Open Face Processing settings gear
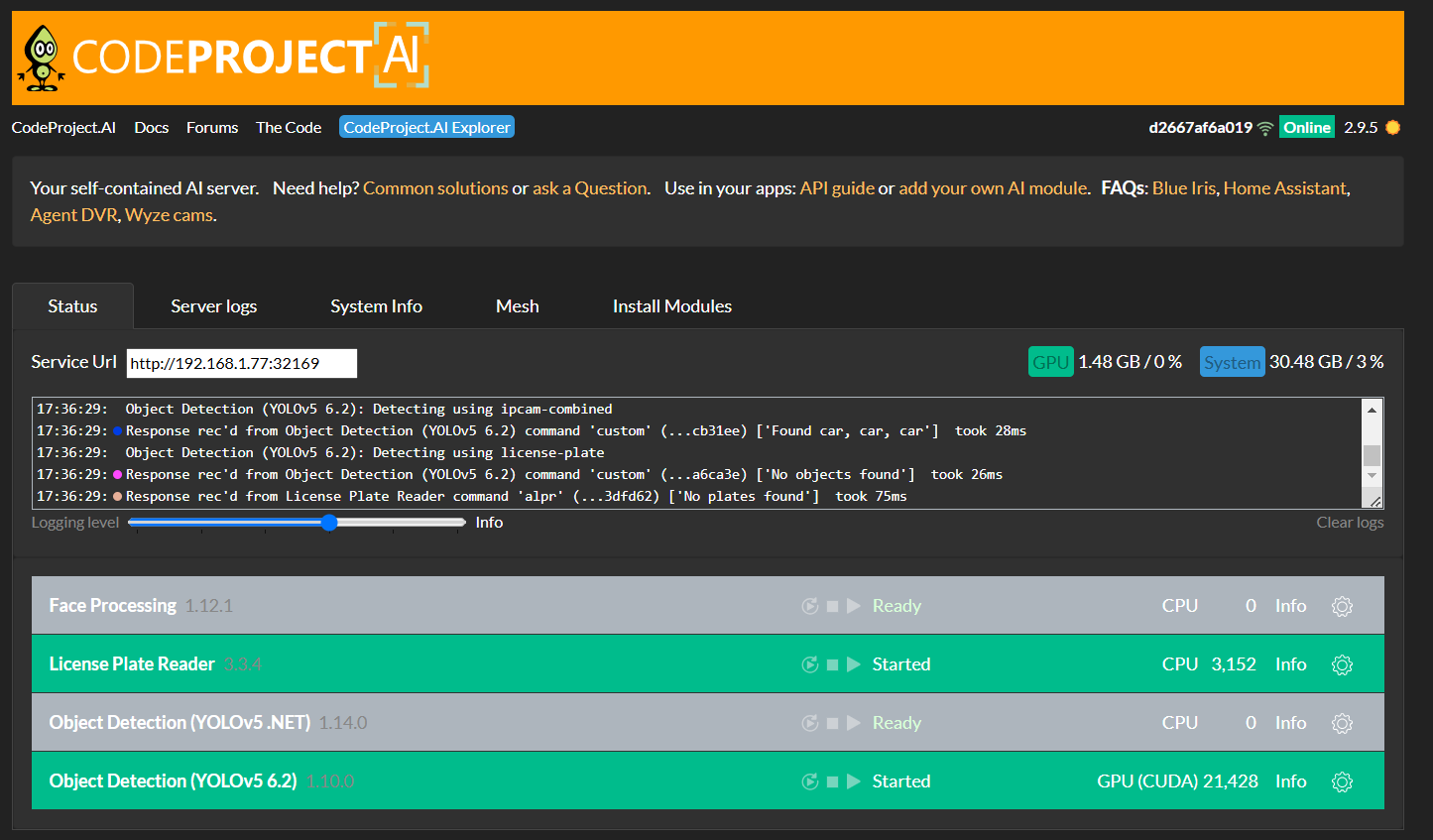 click(x=1342, y=606)
